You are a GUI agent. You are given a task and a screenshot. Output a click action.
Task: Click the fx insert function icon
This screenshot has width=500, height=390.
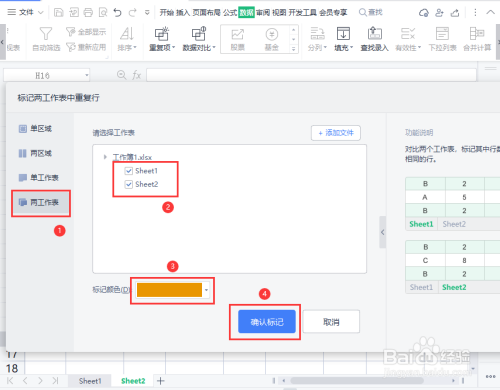click(137, 75)
